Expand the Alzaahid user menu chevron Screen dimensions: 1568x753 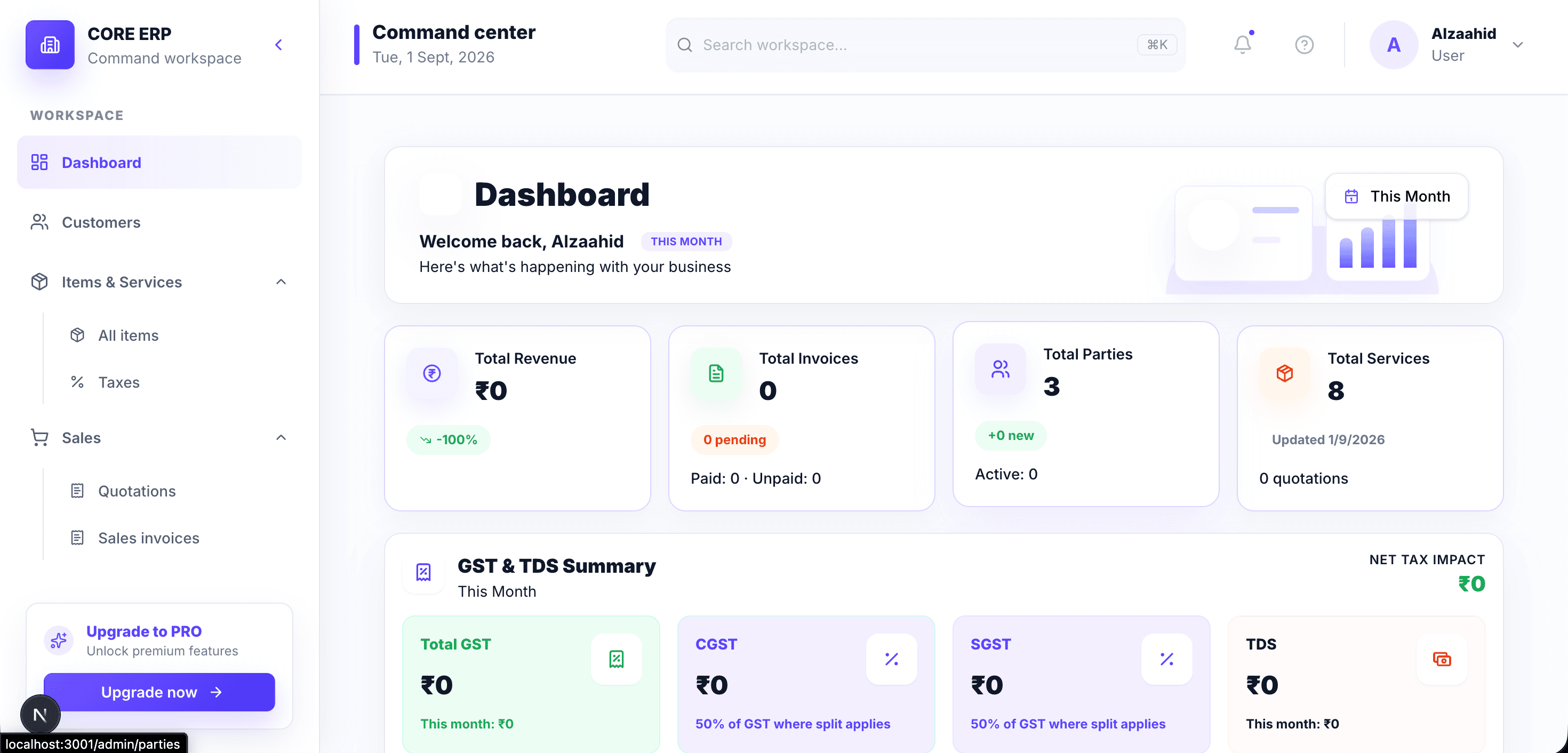[x=1517, y=44]
